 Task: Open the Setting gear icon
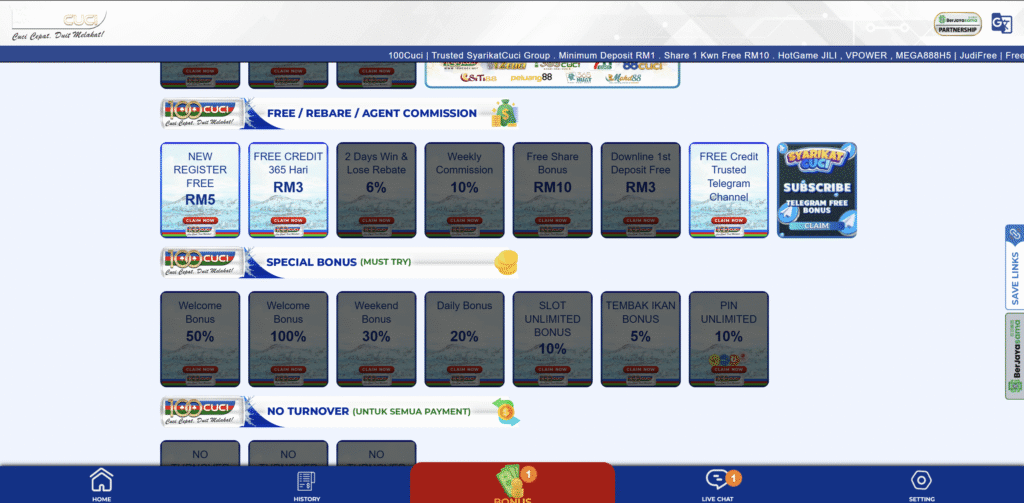point(921,480)
